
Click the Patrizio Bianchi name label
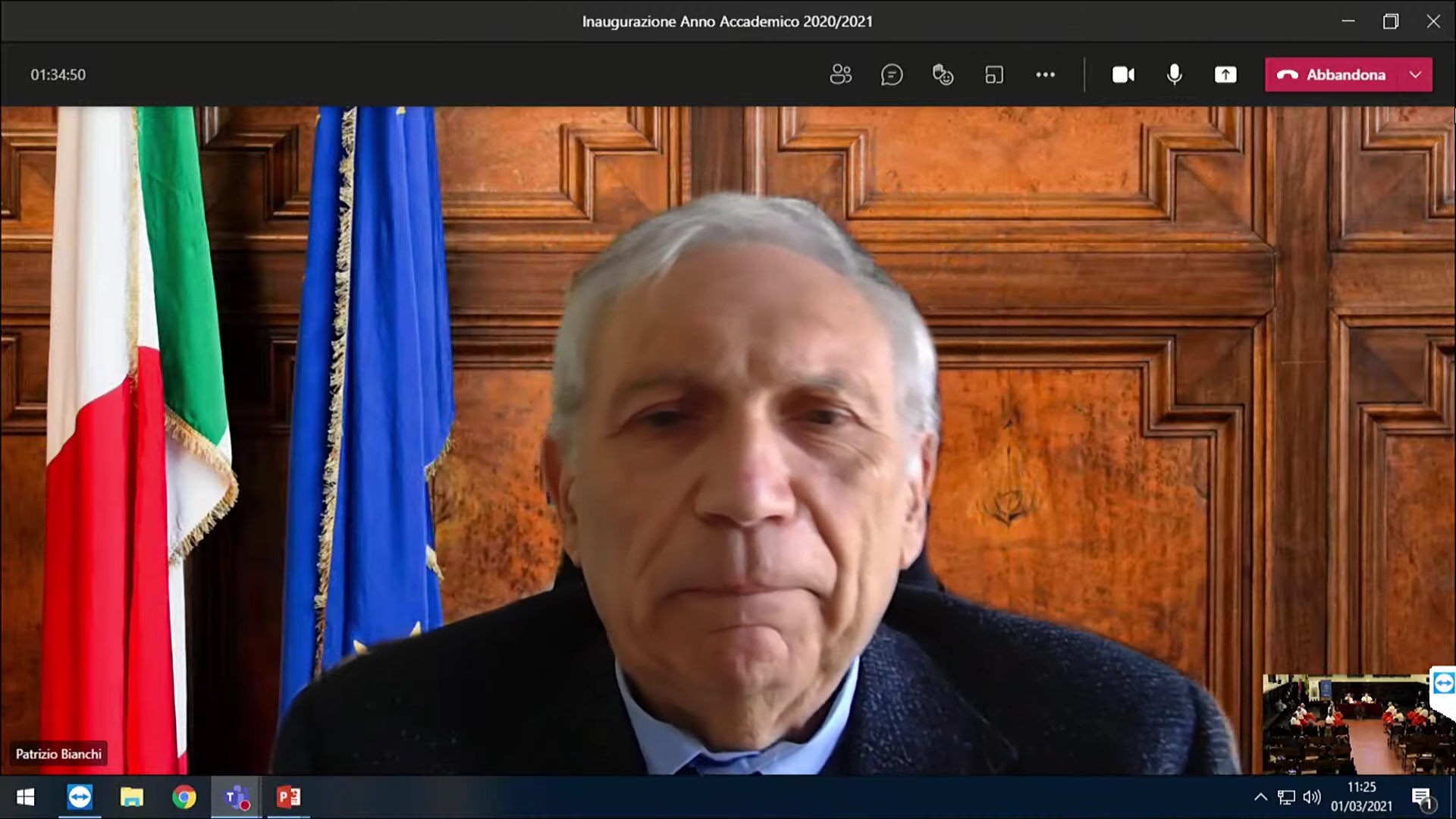pyautogui.click(x=58, y=754)
